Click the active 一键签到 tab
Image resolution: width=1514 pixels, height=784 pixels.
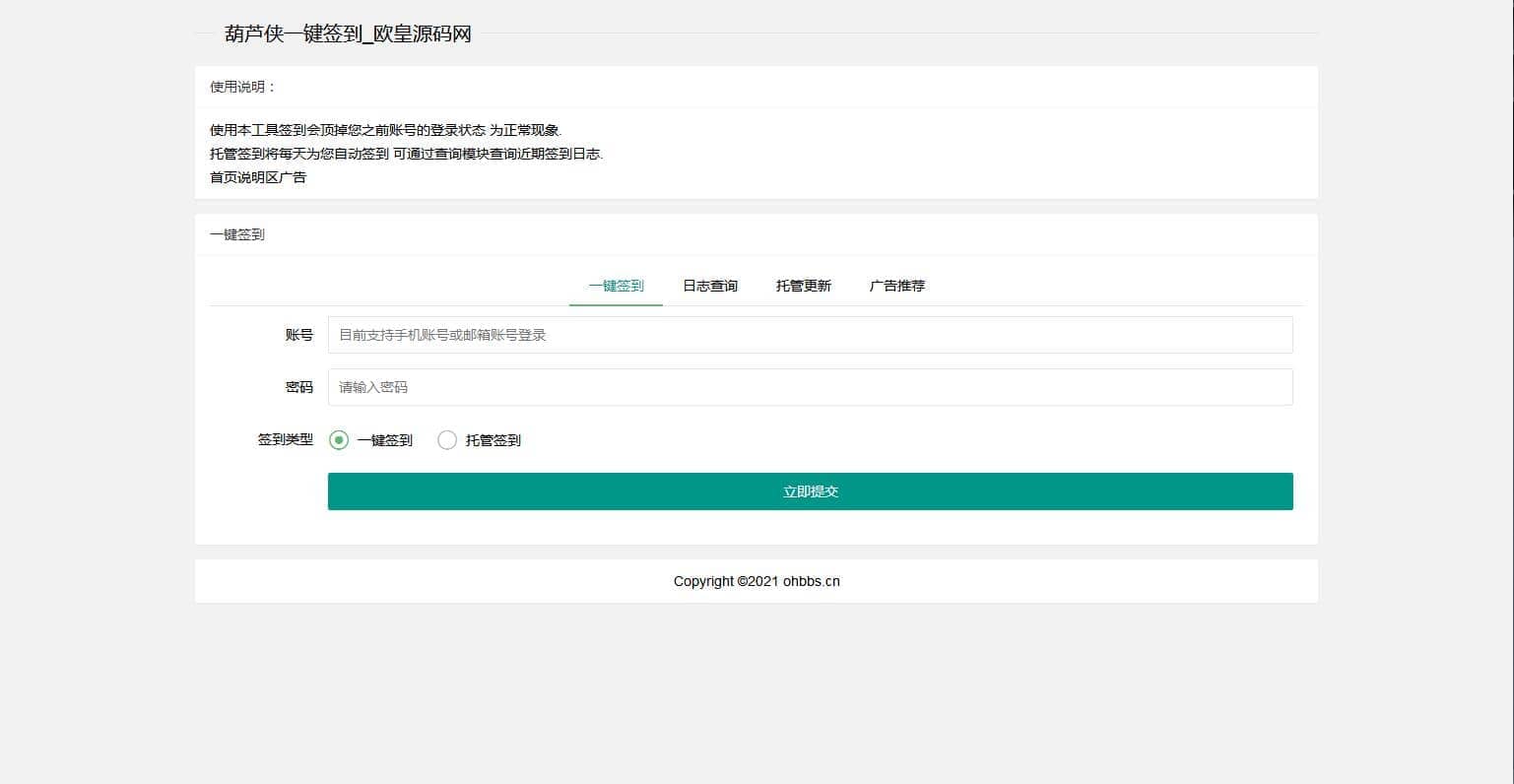point(616,286)
